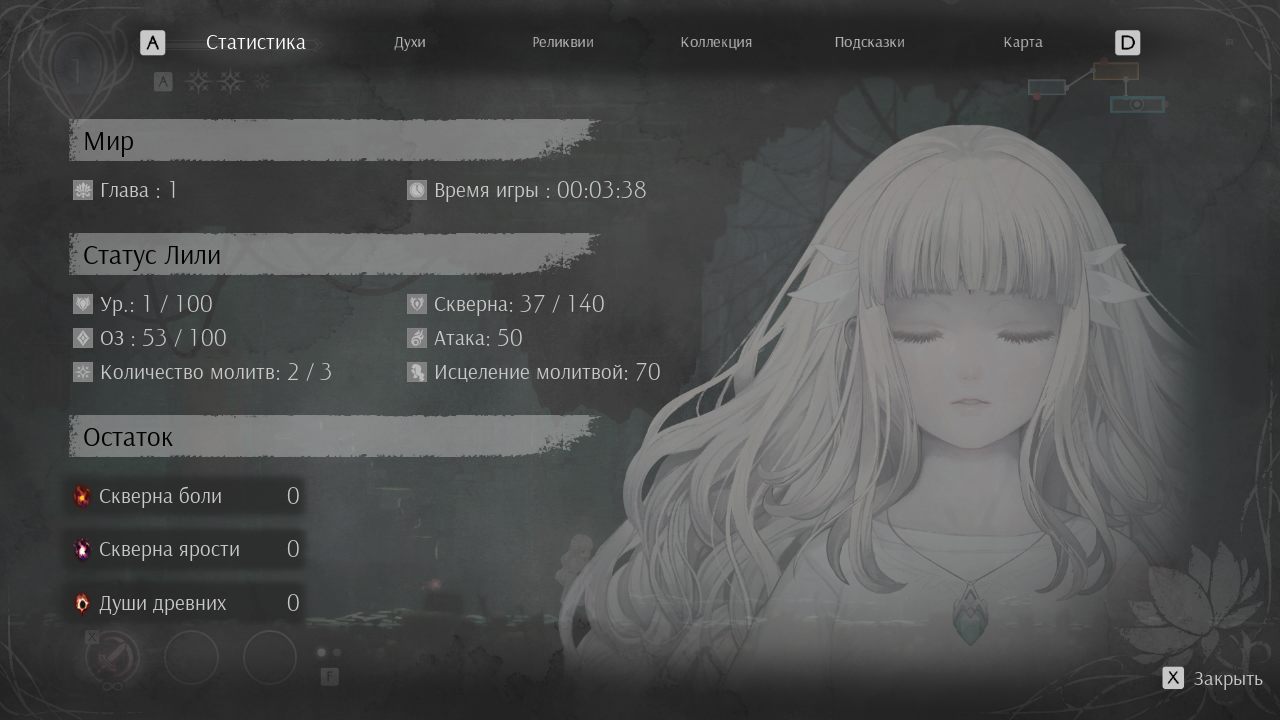
Task: Click the X key close icon
Action: point(1173,678)
